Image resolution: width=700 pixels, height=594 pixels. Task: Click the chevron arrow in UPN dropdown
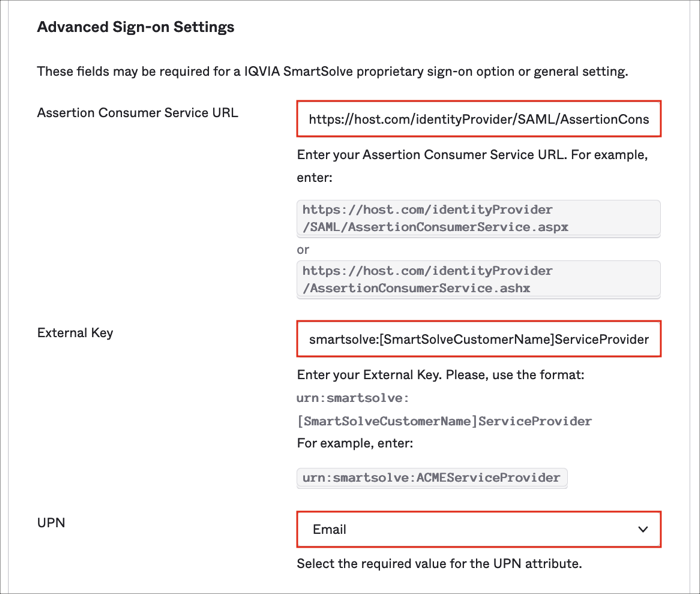pos(643,529)
